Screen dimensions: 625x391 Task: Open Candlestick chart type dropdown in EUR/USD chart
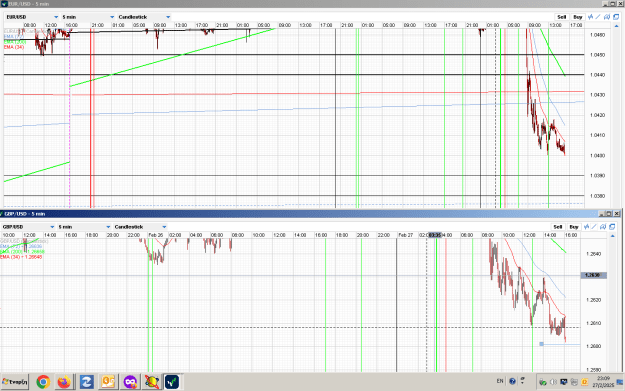pyautogui.click(x=144, y=17)
